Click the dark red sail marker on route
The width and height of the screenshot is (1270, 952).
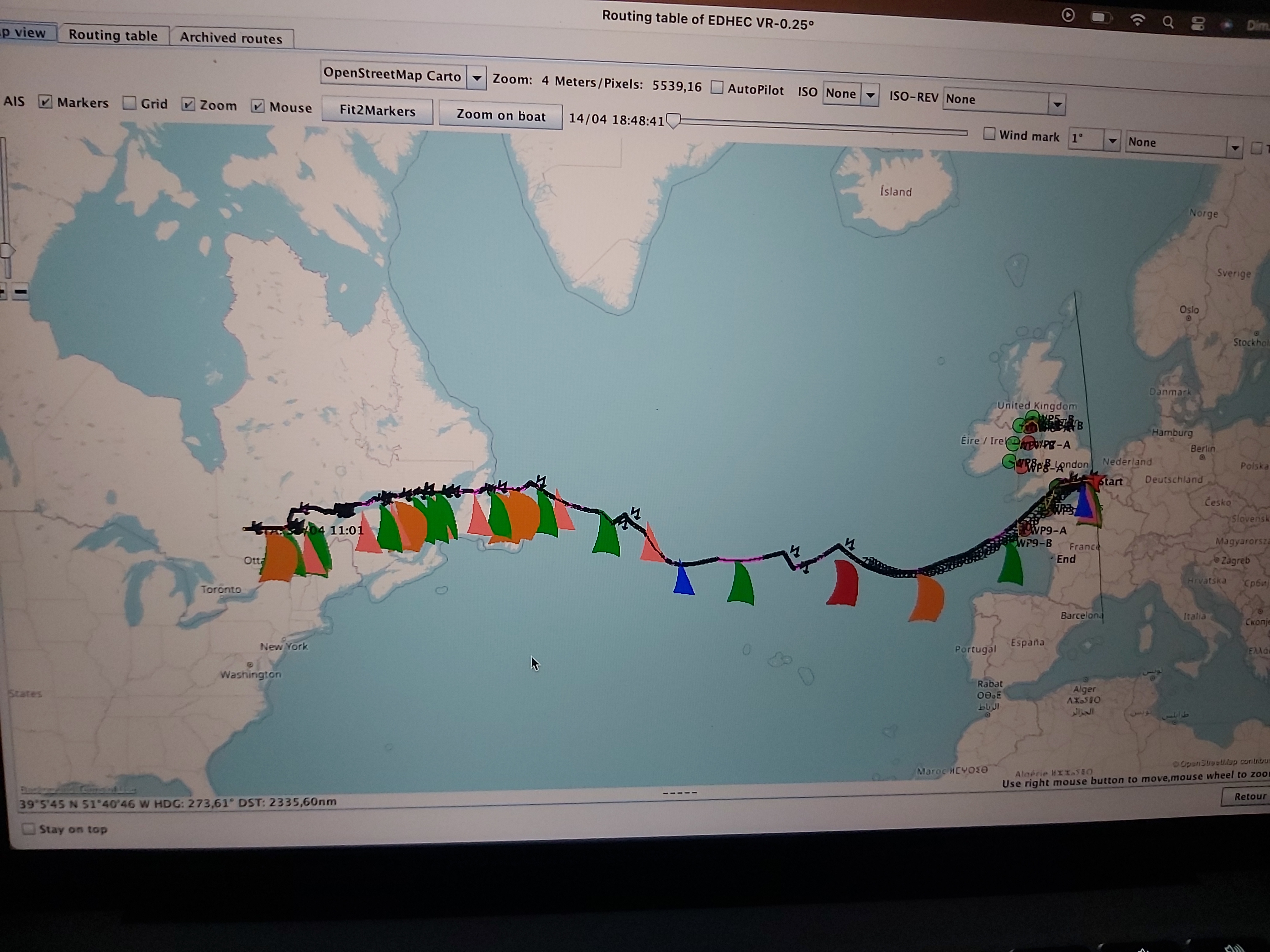pos(844,583)
